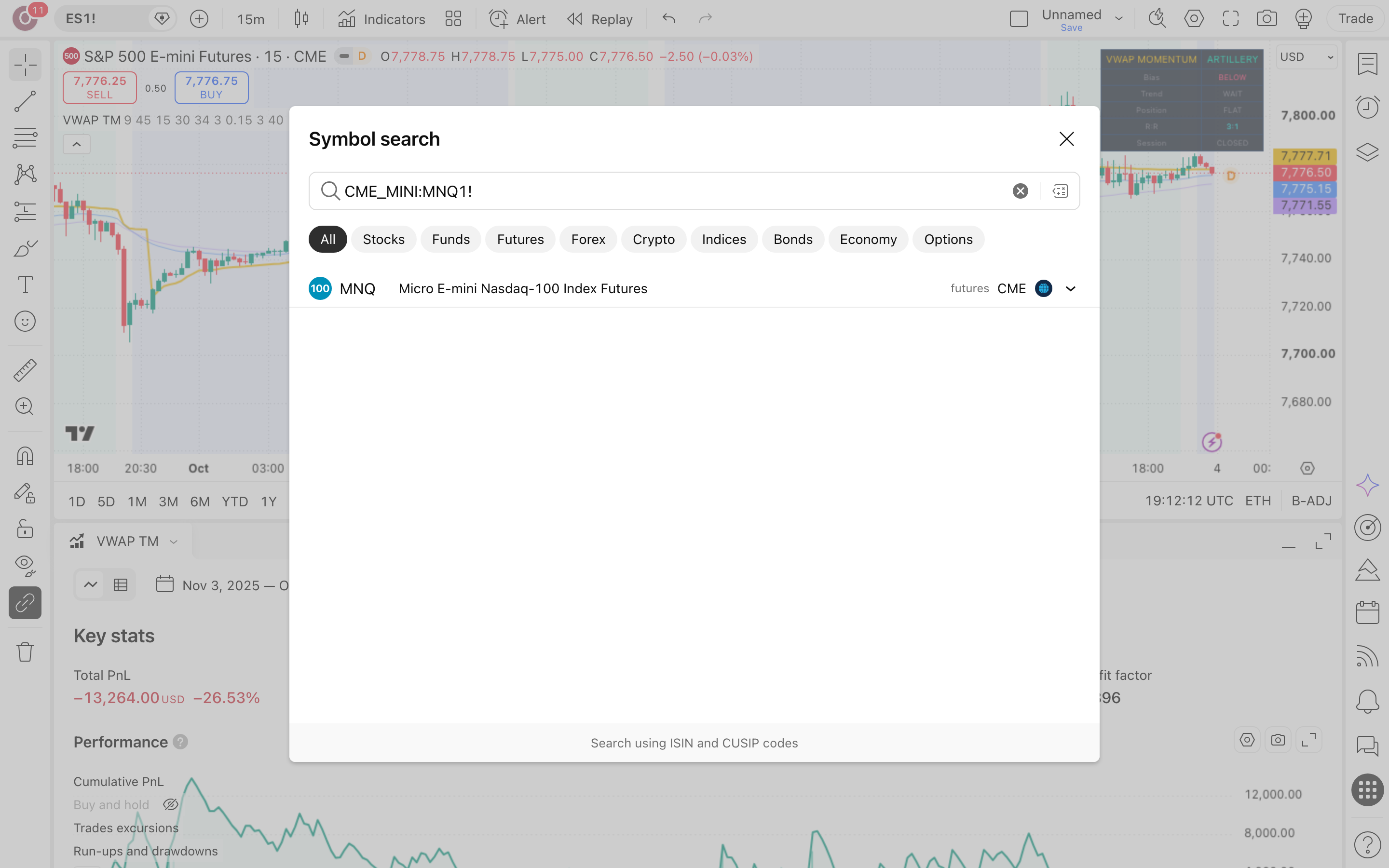Toggle Buy and hold visibility eye

(x=170, y=805)
